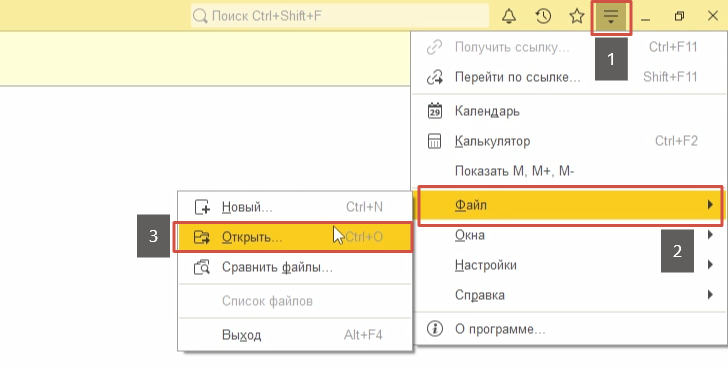Click the open folder icon beside Открыть
728x369 pixels.
point(202,237)
